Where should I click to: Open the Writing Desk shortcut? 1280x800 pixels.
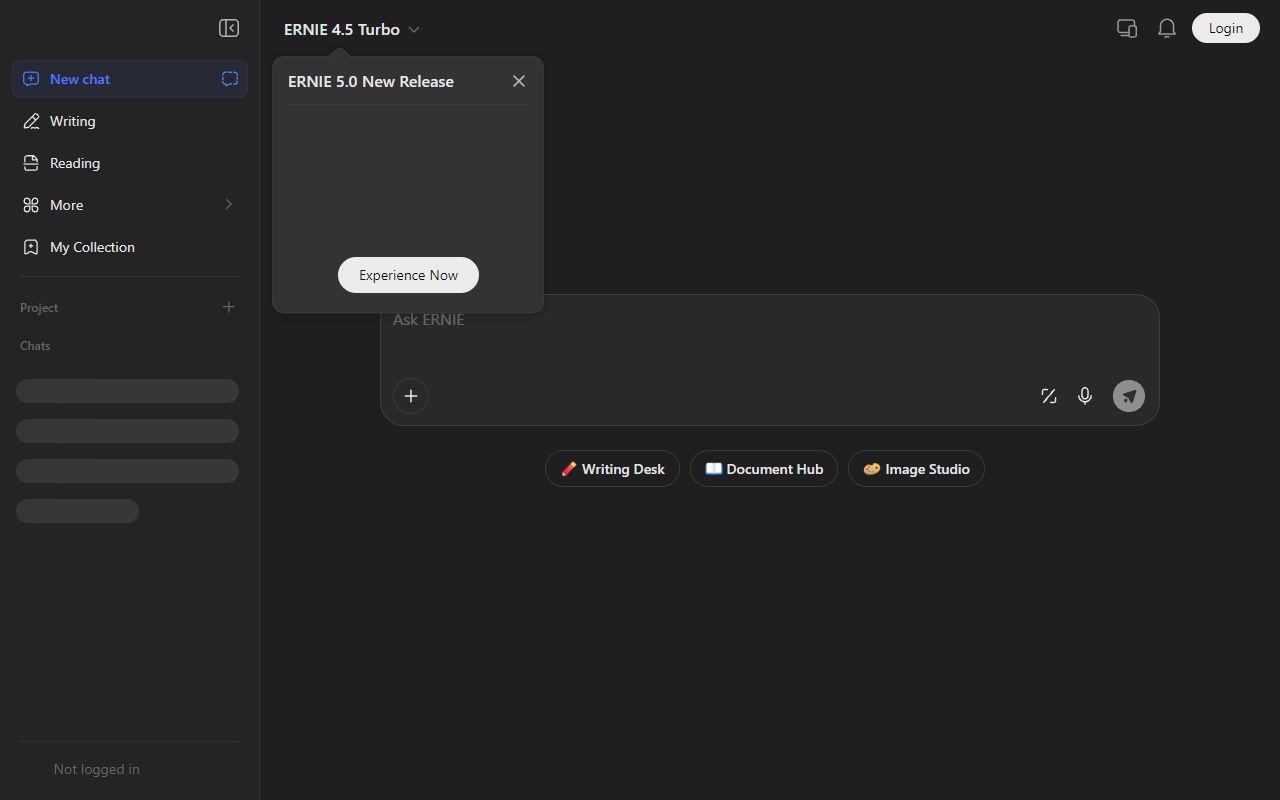point(612,468)
